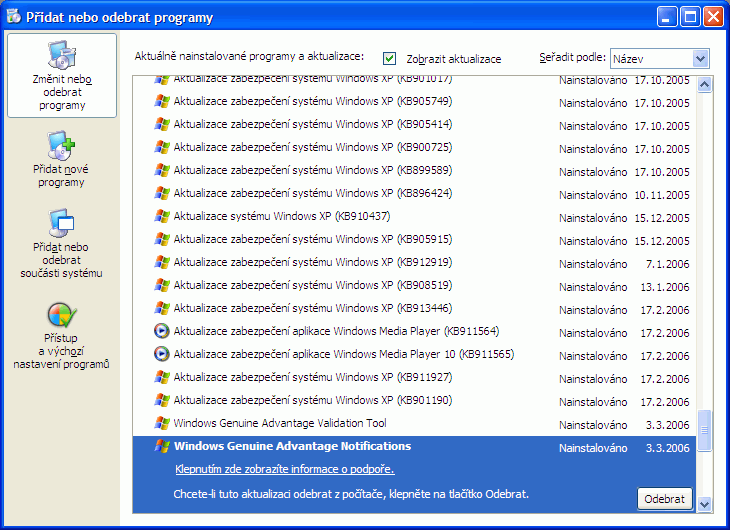Click the date 7.1.2006 for KB912919
This screenshot has height=530, width=730.
coord(667,264)
